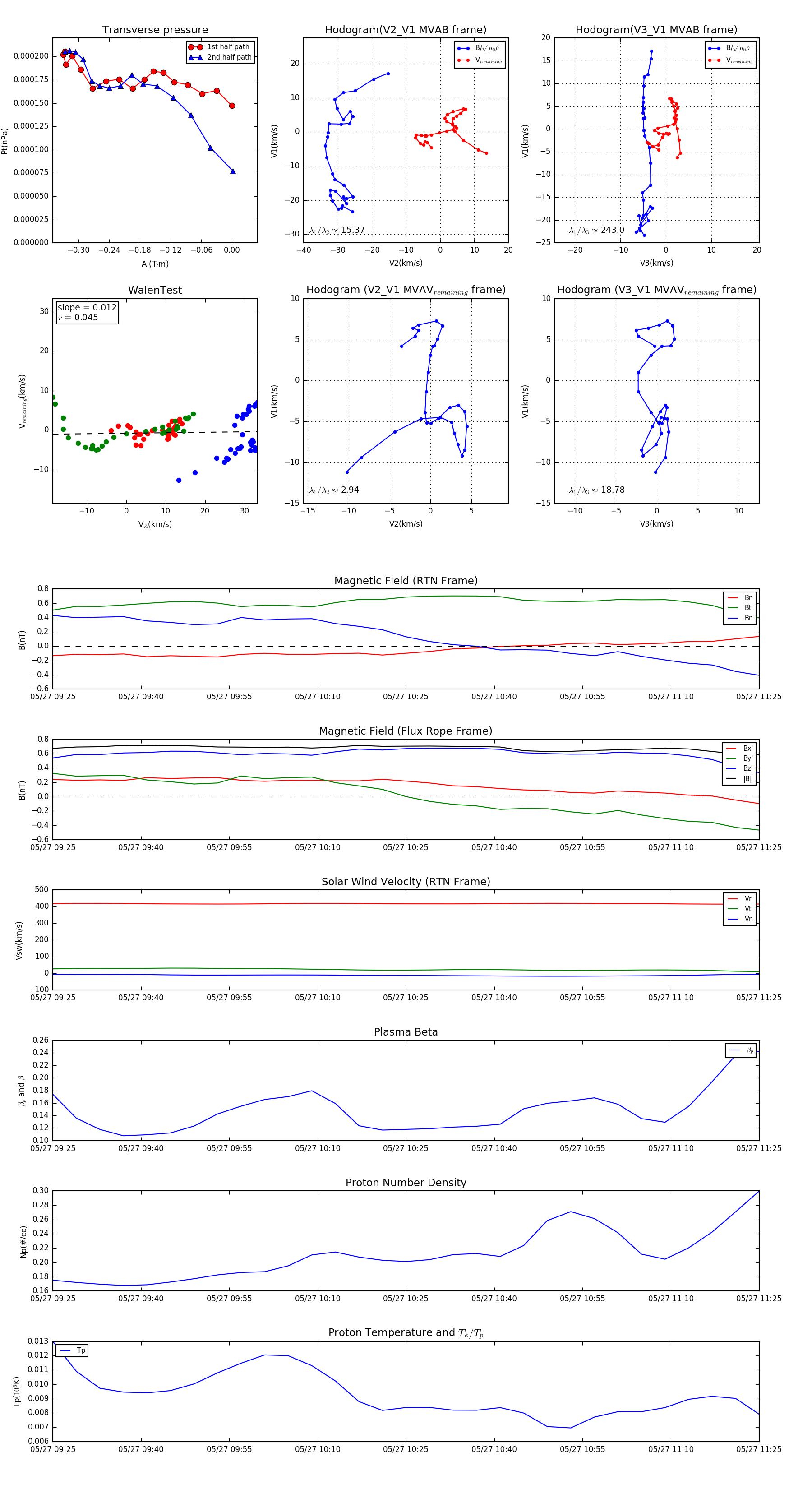Click the eigenvalue ratio value 18.78
Image resolution: width=812 pixels, height=1489 pixels.
(612, 490)
